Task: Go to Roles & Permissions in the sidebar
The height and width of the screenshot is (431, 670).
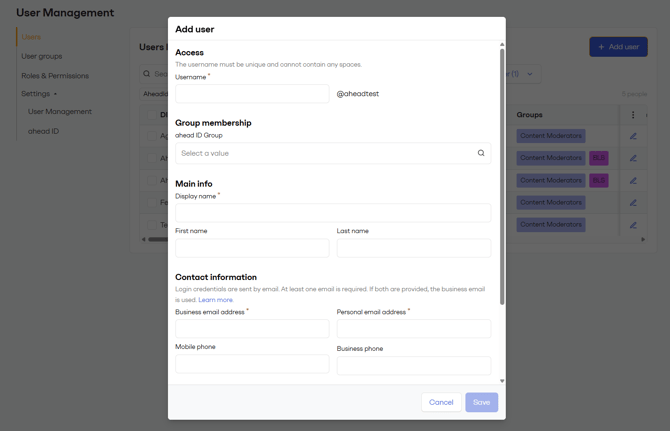Action: click(x=55, y=76)
